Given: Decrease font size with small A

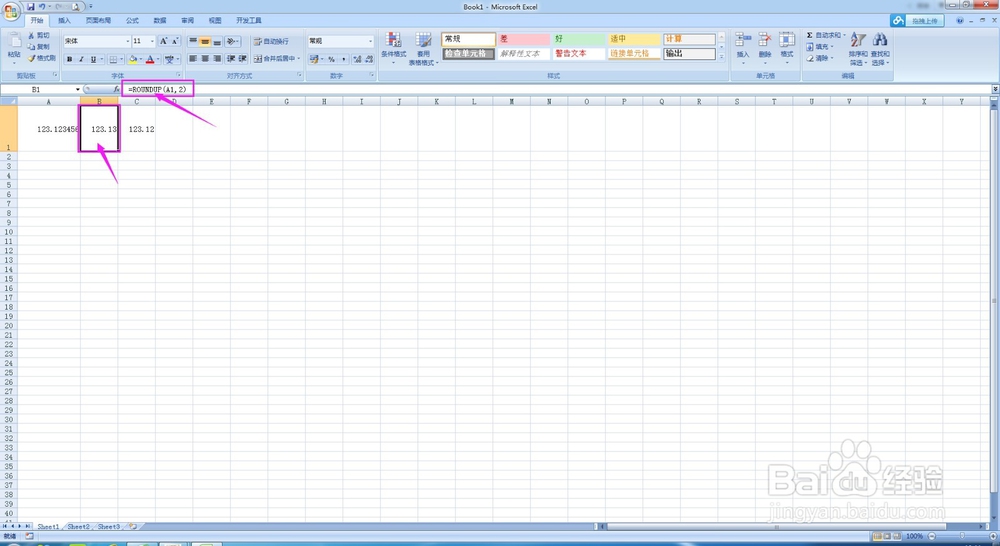Looking at the screenshot, I should coord(174,41).
